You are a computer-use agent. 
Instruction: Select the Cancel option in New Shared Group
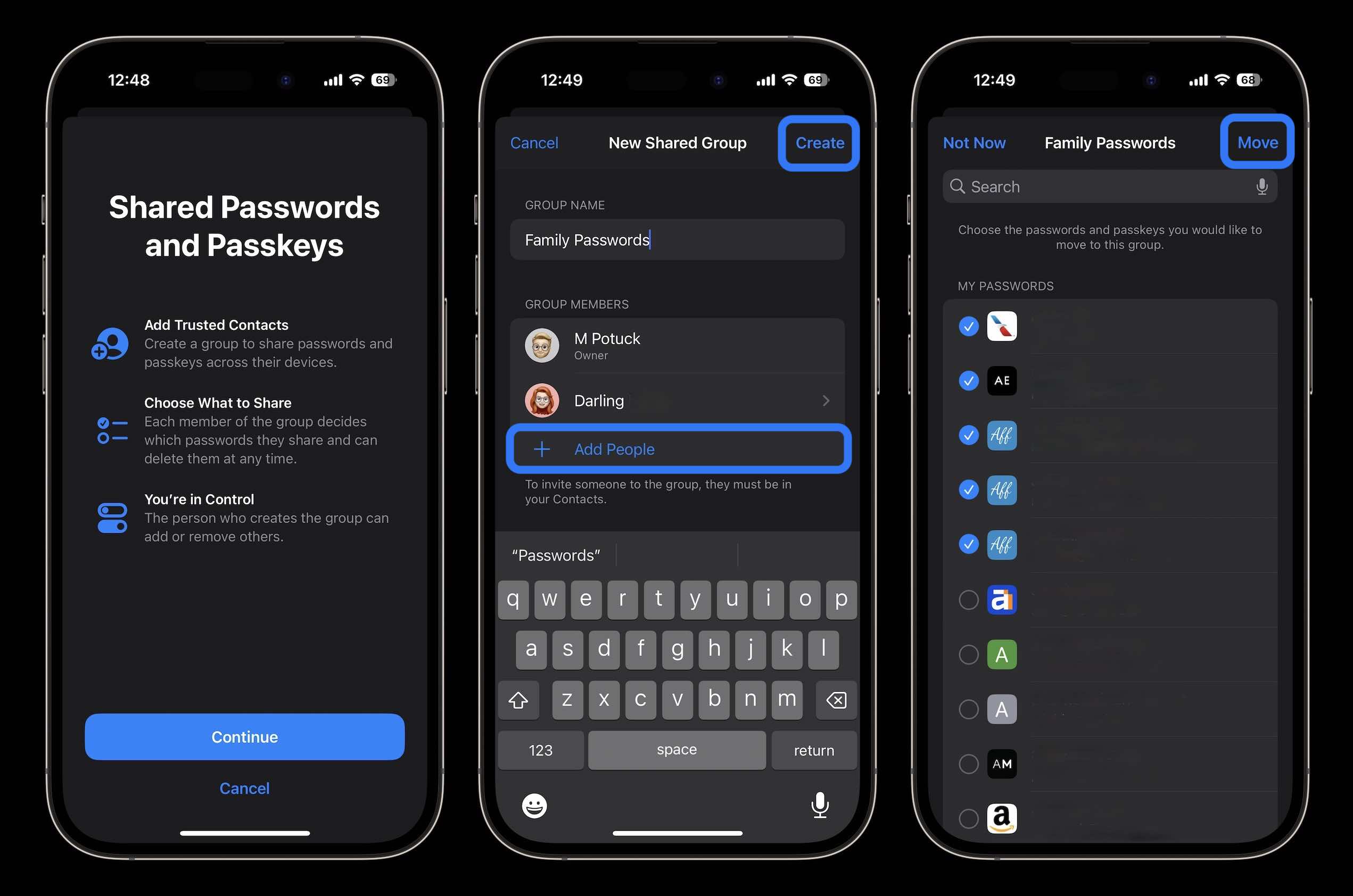pos(534,142)
